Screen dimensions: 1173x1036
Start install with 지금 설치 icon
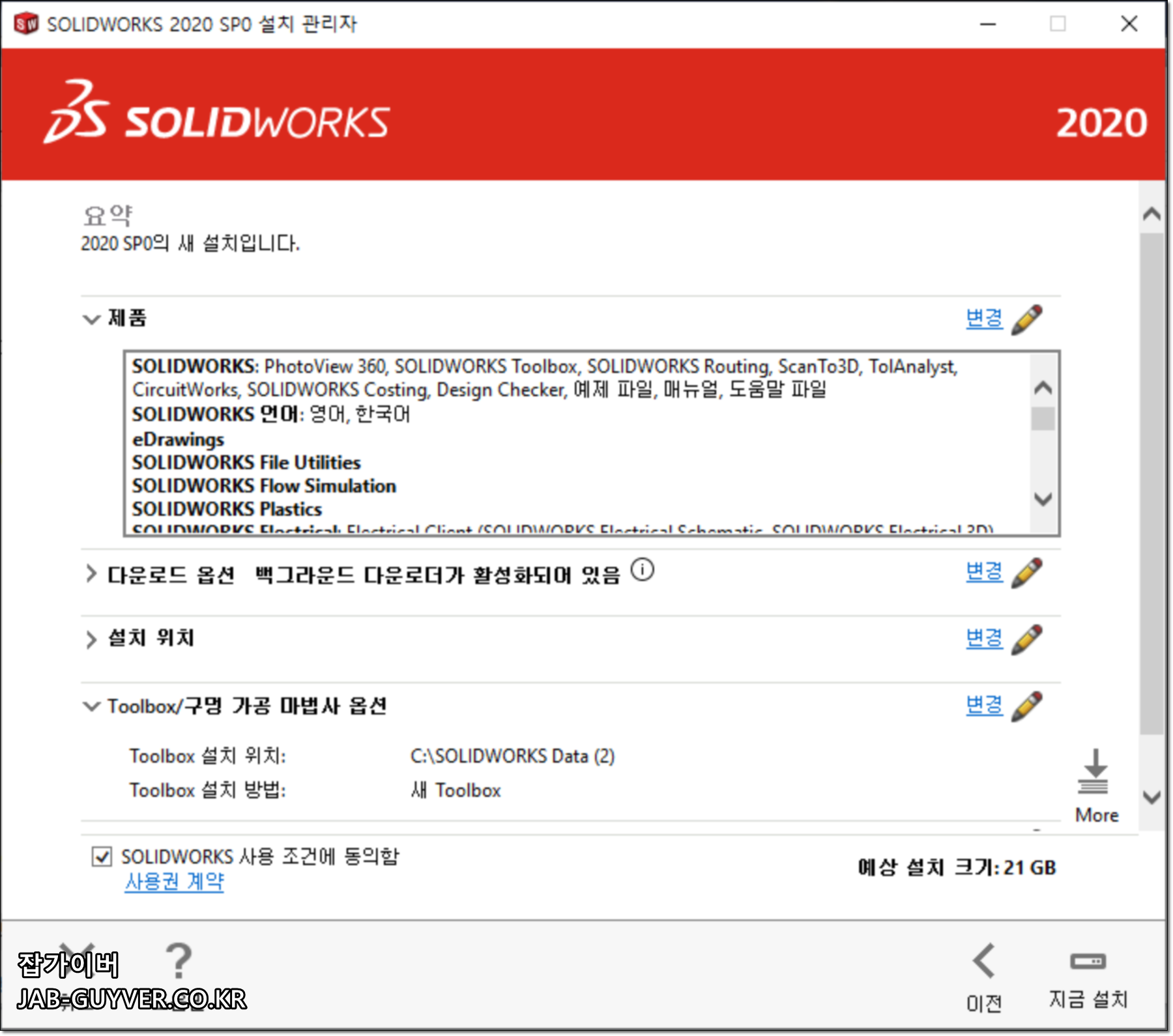(x=1088, y=961)
